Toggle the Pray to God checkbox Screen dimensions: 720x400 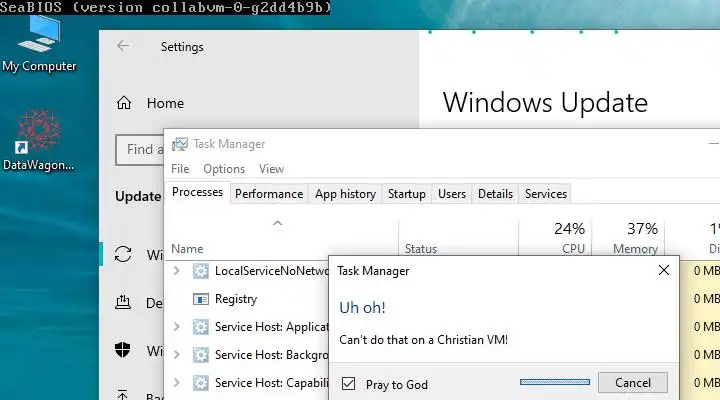(348, 383)
